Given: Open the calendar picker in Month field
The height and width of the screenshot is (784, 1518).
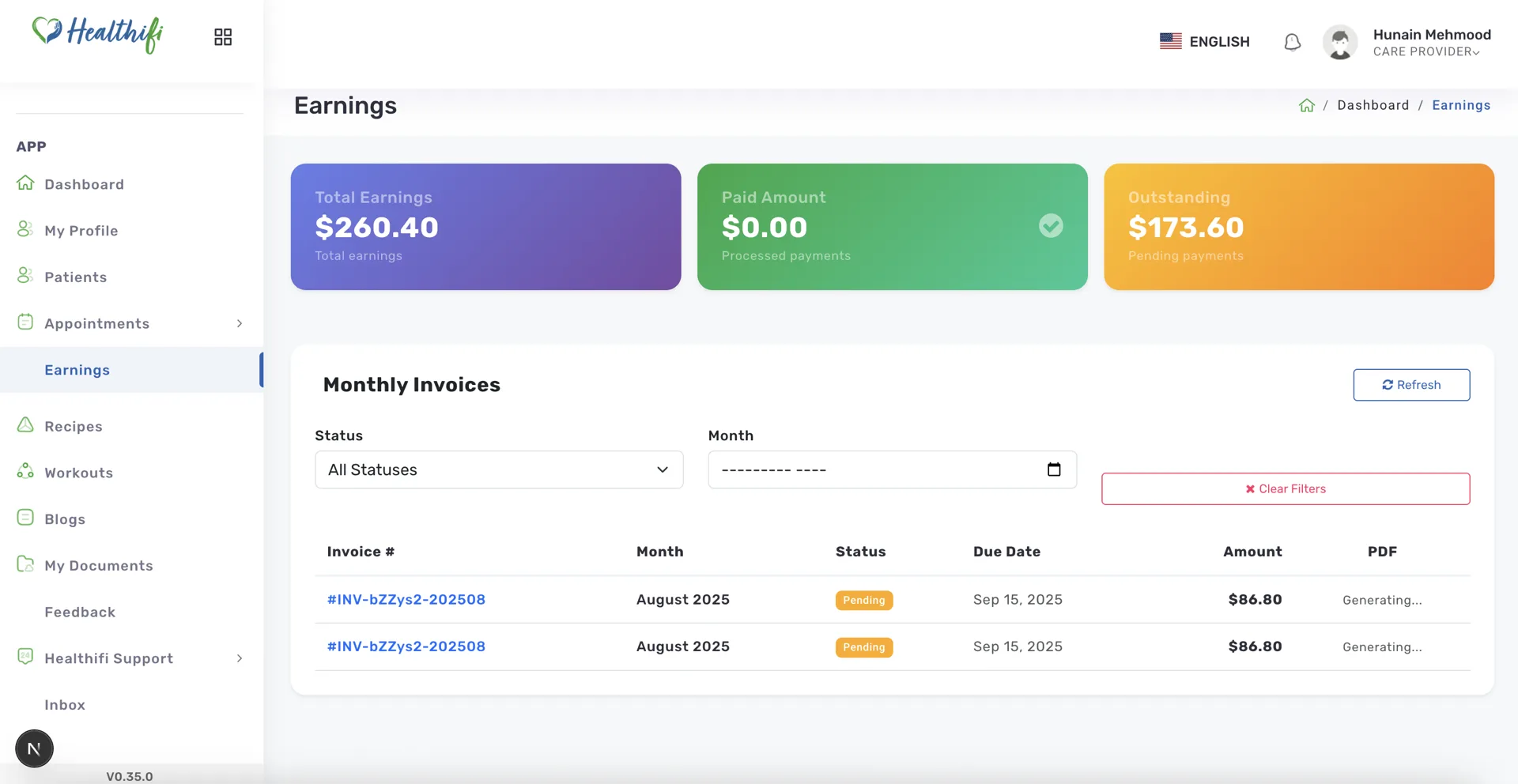Looking at the screenshot, I should tap(1054, 469).
